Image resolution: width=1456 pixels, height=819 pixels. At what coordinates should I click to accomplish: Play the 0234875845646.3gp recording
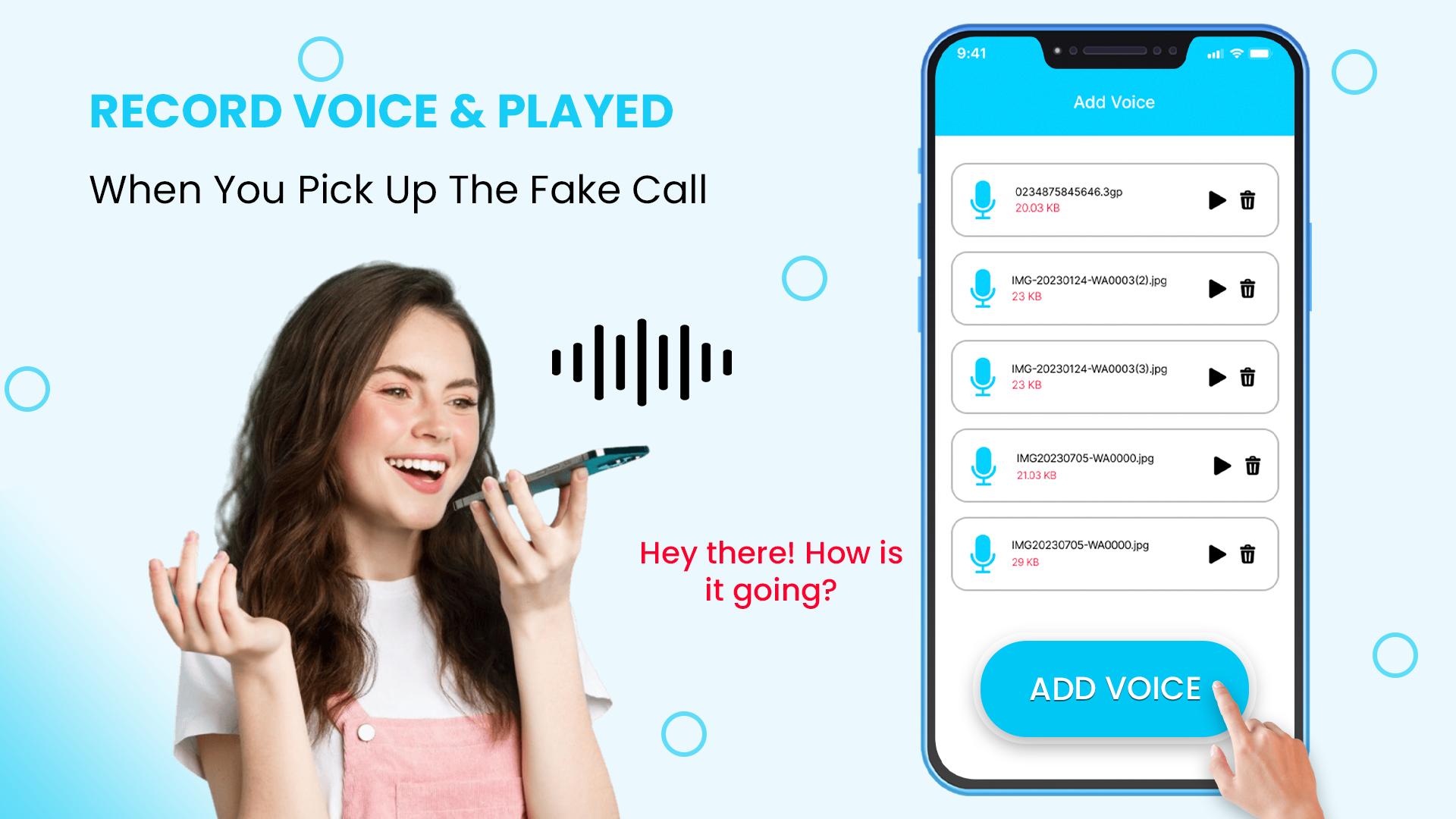tap(1218, 200)
